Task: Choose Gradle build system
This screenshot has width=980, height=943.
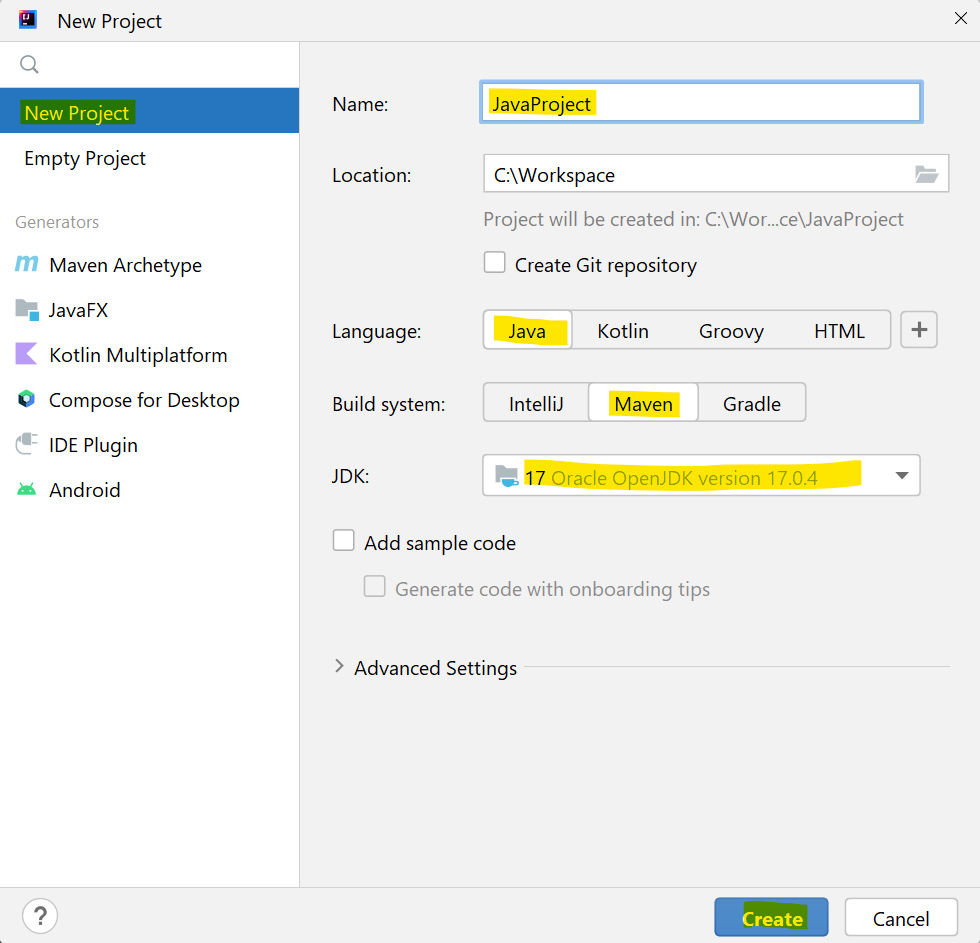Action: (752, 403)
